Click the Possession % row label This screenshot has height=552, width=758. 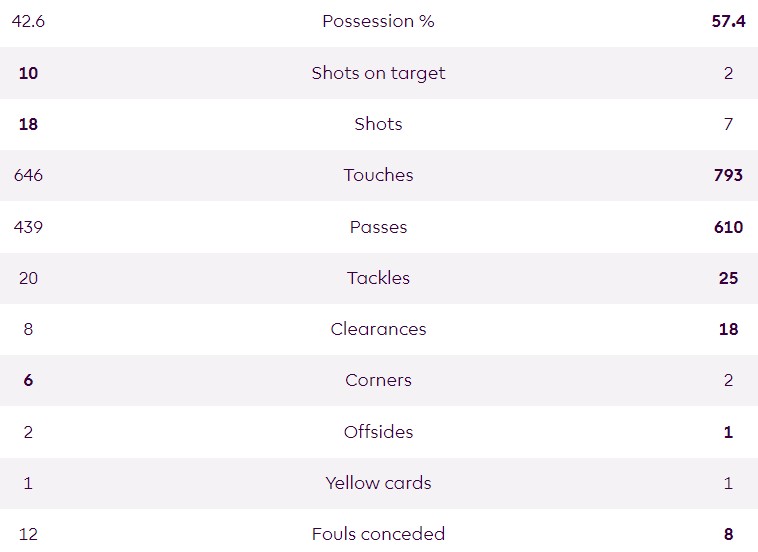[x=378, y=21]
